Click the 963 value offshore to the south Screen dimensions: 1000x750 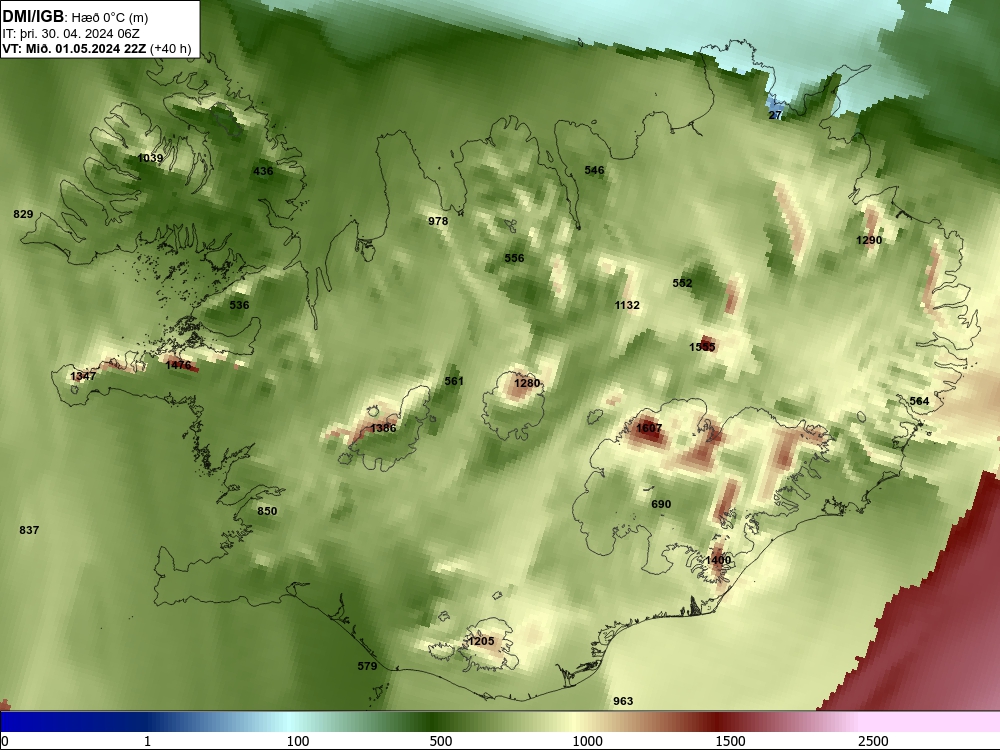point(623,702)
